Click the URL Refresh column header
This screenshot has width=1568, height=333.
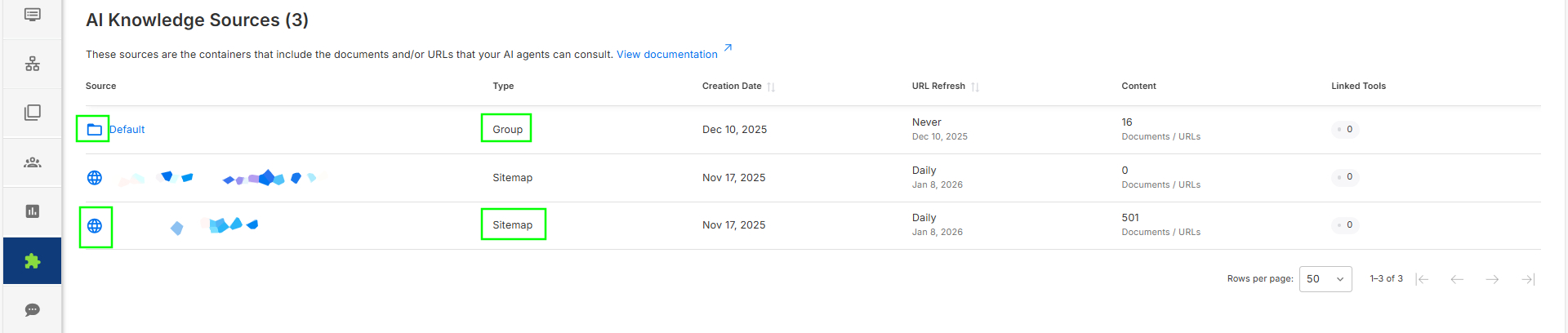(938, 86)
